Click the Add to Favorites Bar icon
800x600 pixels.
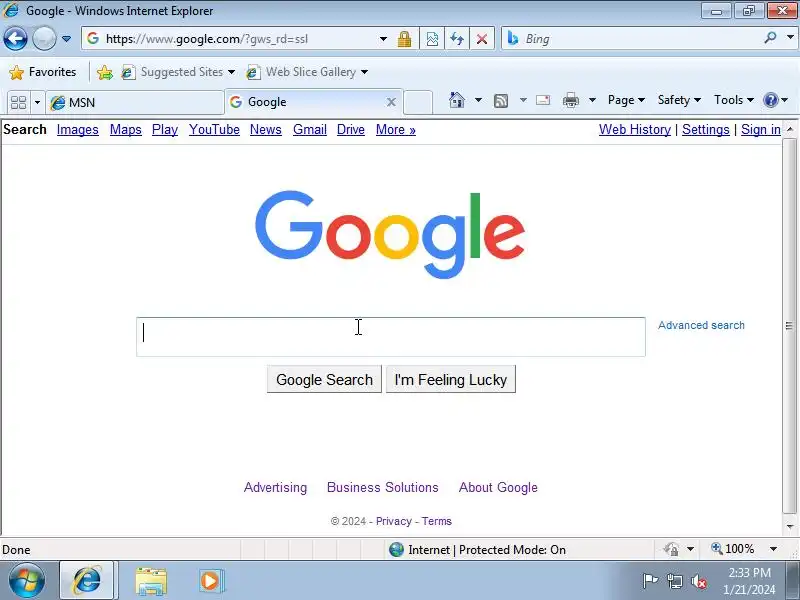coord(105,72)
